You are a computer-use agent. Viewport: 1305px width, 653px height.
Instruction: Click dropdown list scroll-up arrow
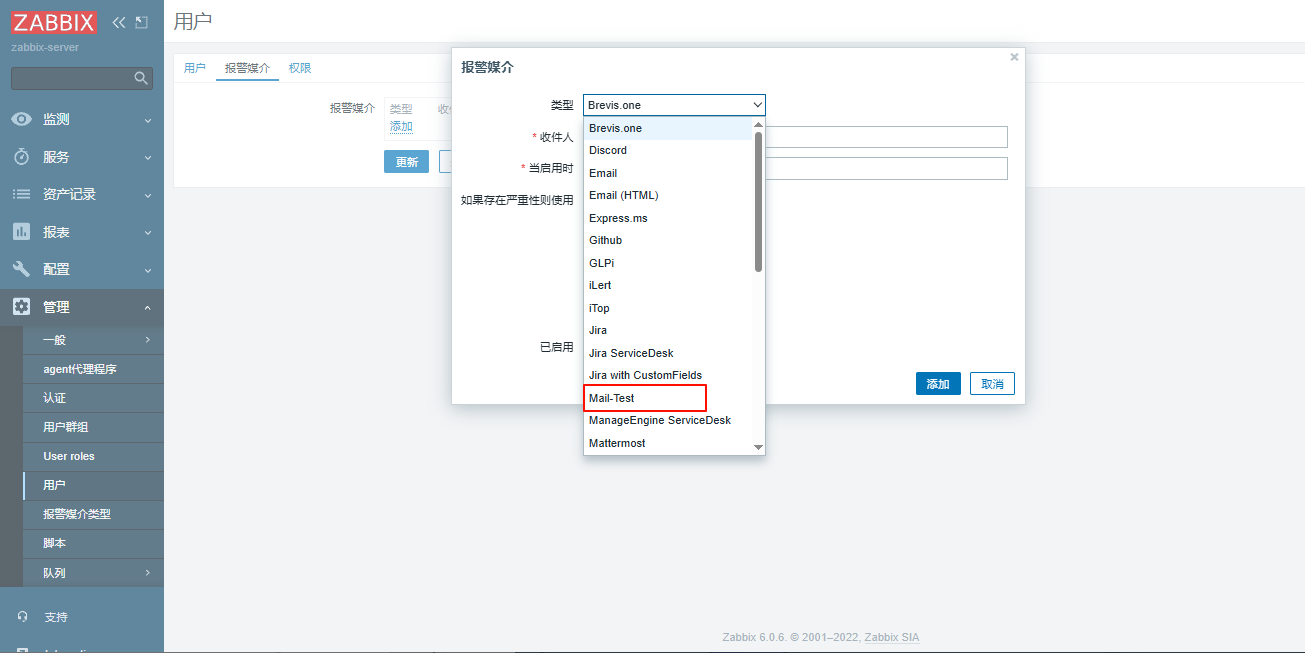(x=758, y=124)
